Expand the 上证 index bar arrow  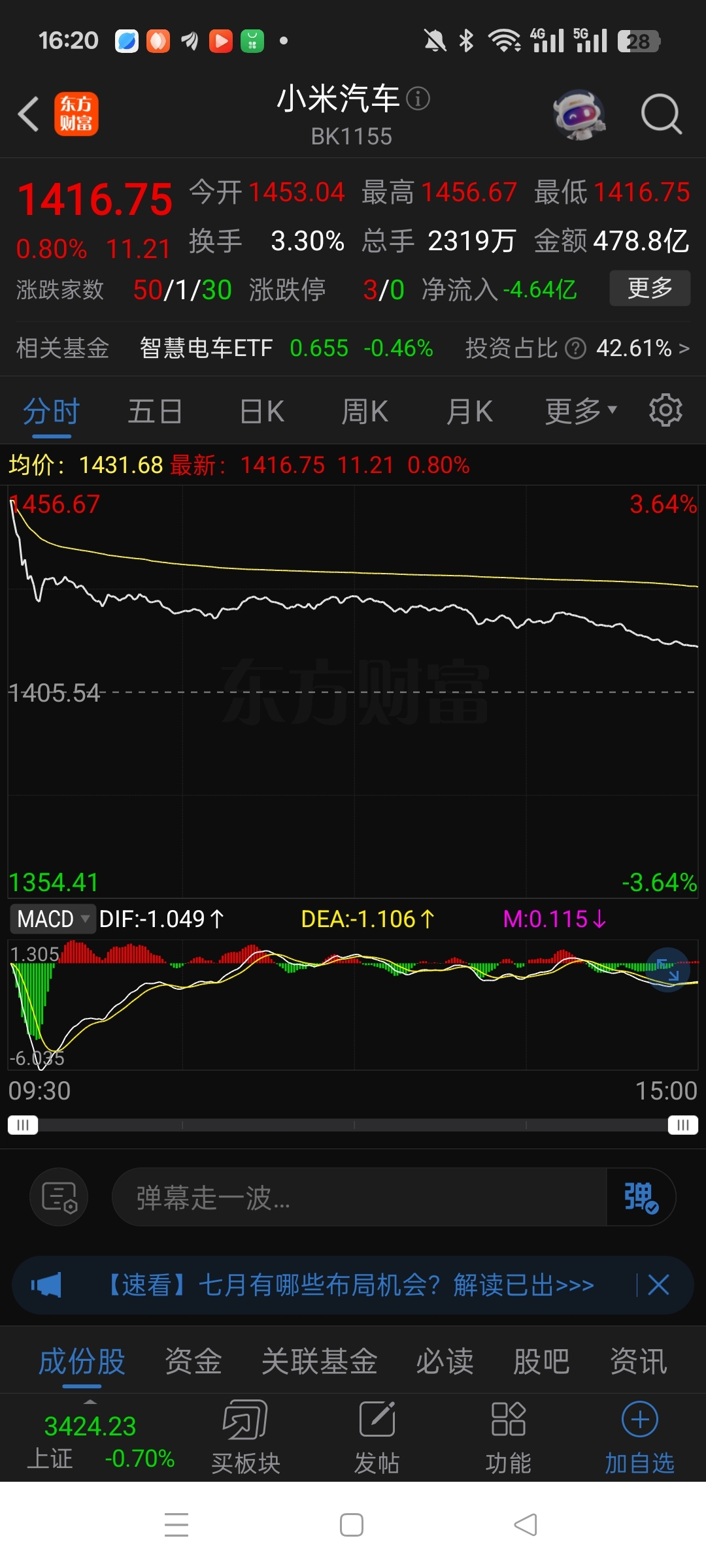pyautogui.click(x=90, y=1402)
